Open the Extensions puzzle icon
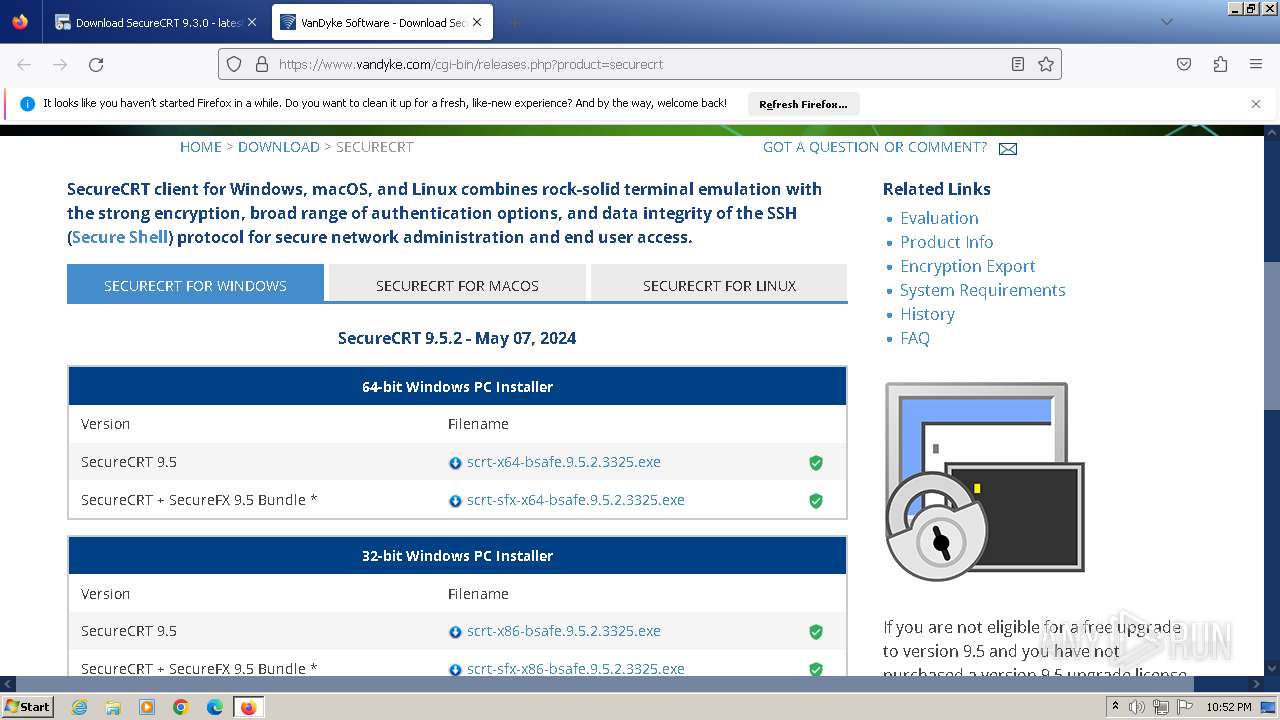This screenshot has width=1280, height=720. point(1220,64)
